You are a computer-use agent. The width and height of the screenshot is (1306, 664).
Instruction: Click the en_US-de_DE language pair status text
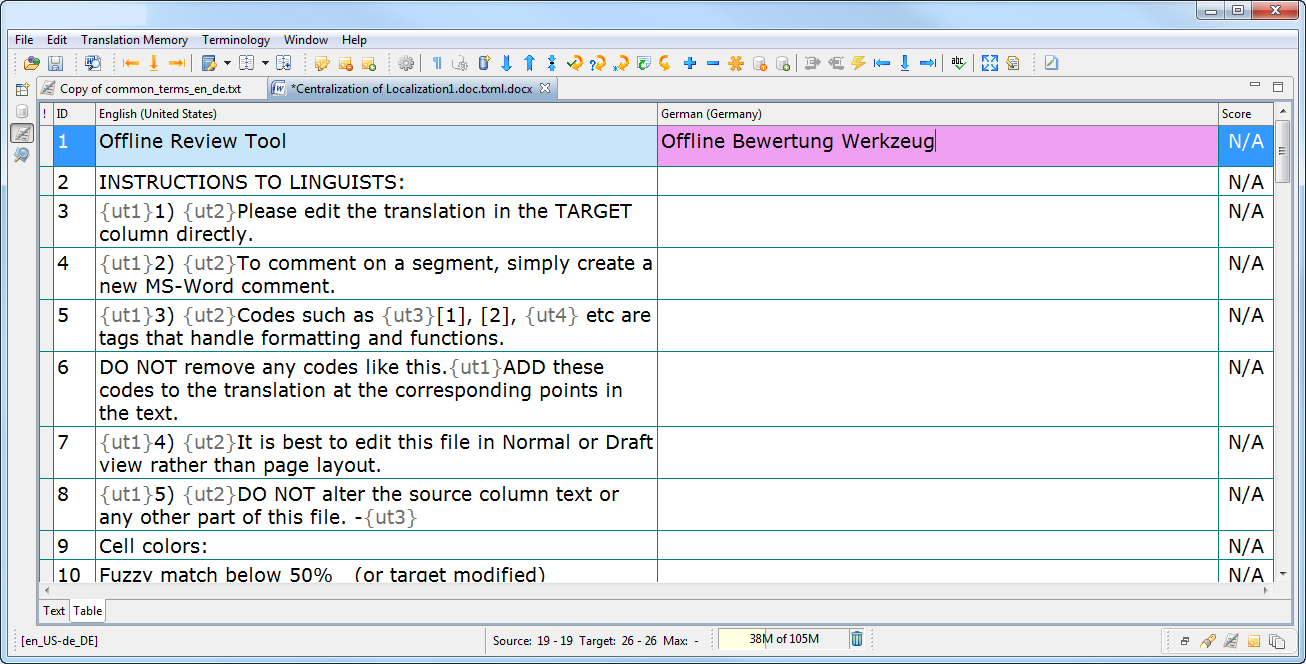tap(60, 640)
